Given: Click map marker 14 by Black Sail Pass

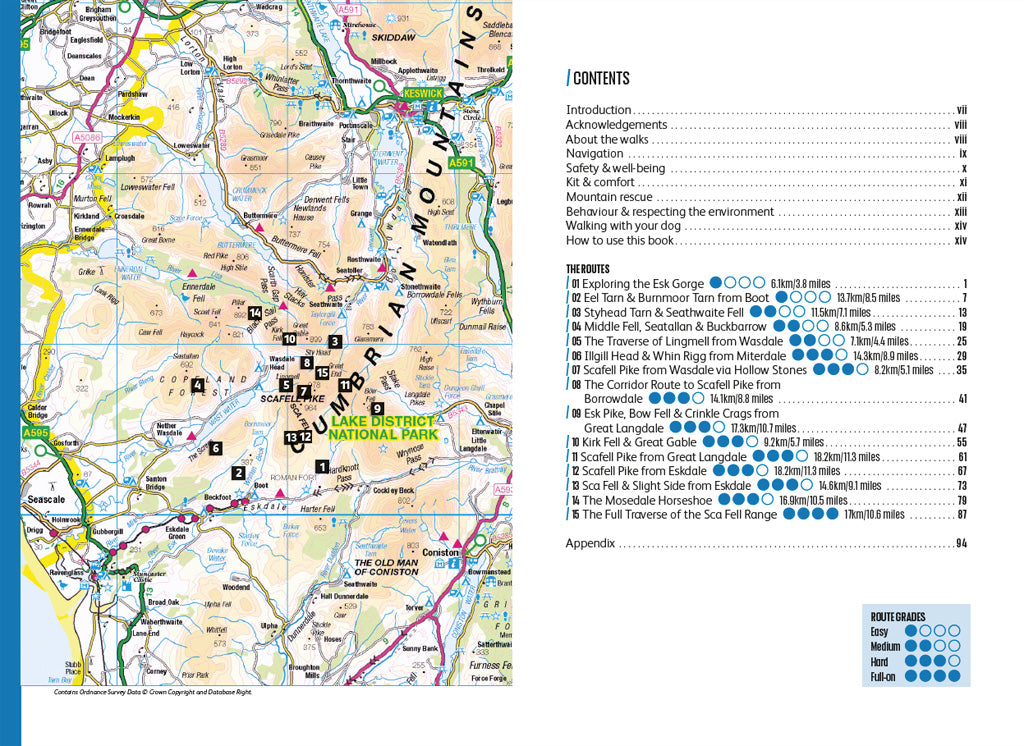Looking at the screenshot, I should click(255, 313).
